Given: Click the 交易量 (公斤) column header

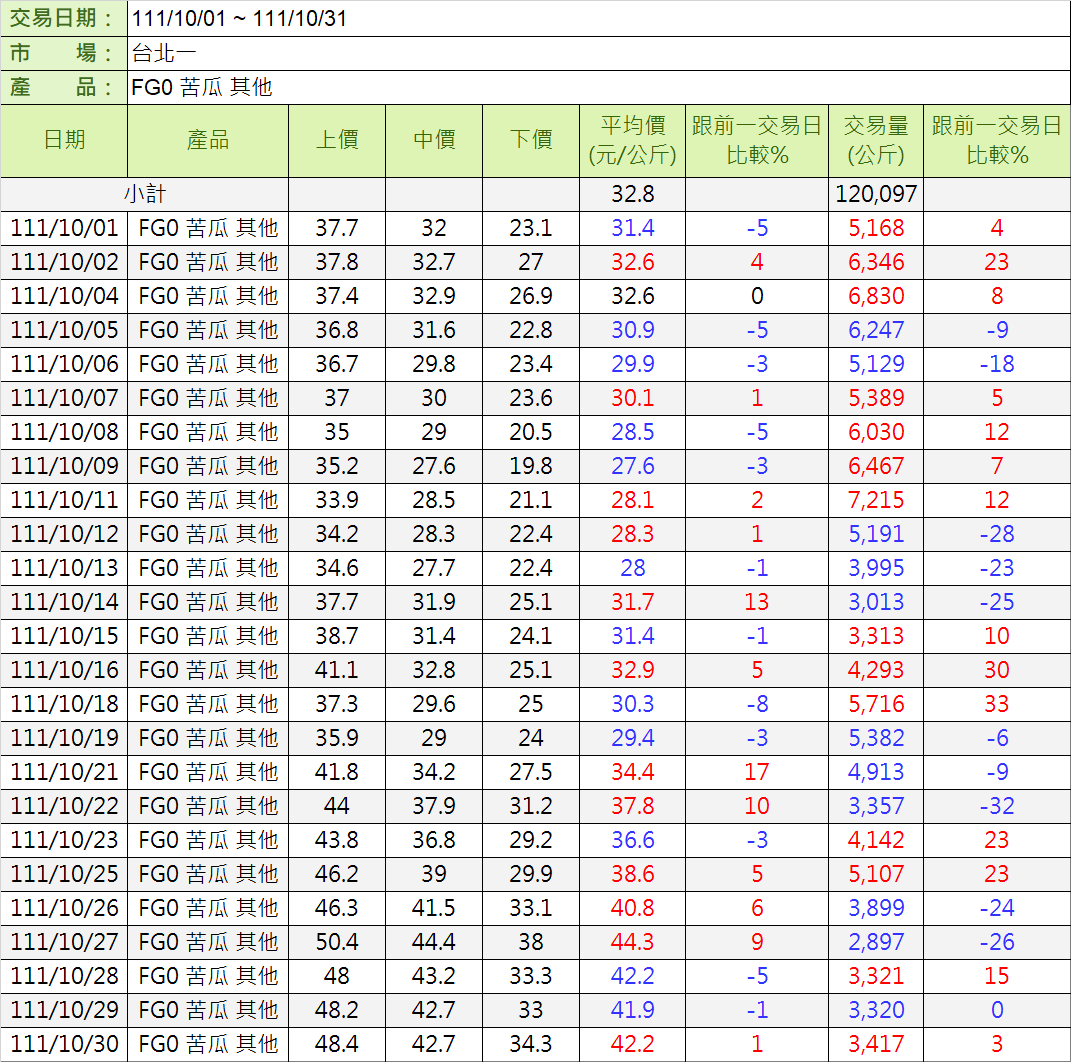Looking at the screenshot, I should click(876, 141).
